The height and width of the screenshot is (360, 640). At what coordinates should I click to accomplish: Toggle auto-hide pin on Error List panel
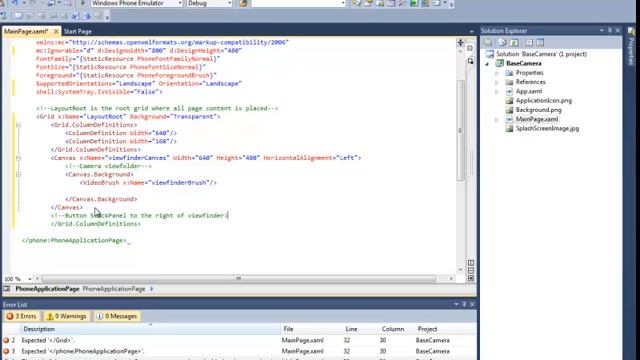click(x=464, y=304)
